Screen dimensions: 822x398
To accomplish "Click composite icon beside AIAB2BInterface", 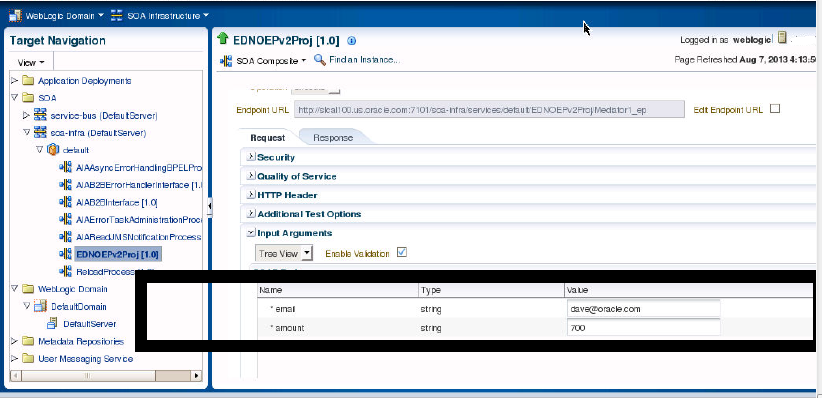I will (66, 202).
